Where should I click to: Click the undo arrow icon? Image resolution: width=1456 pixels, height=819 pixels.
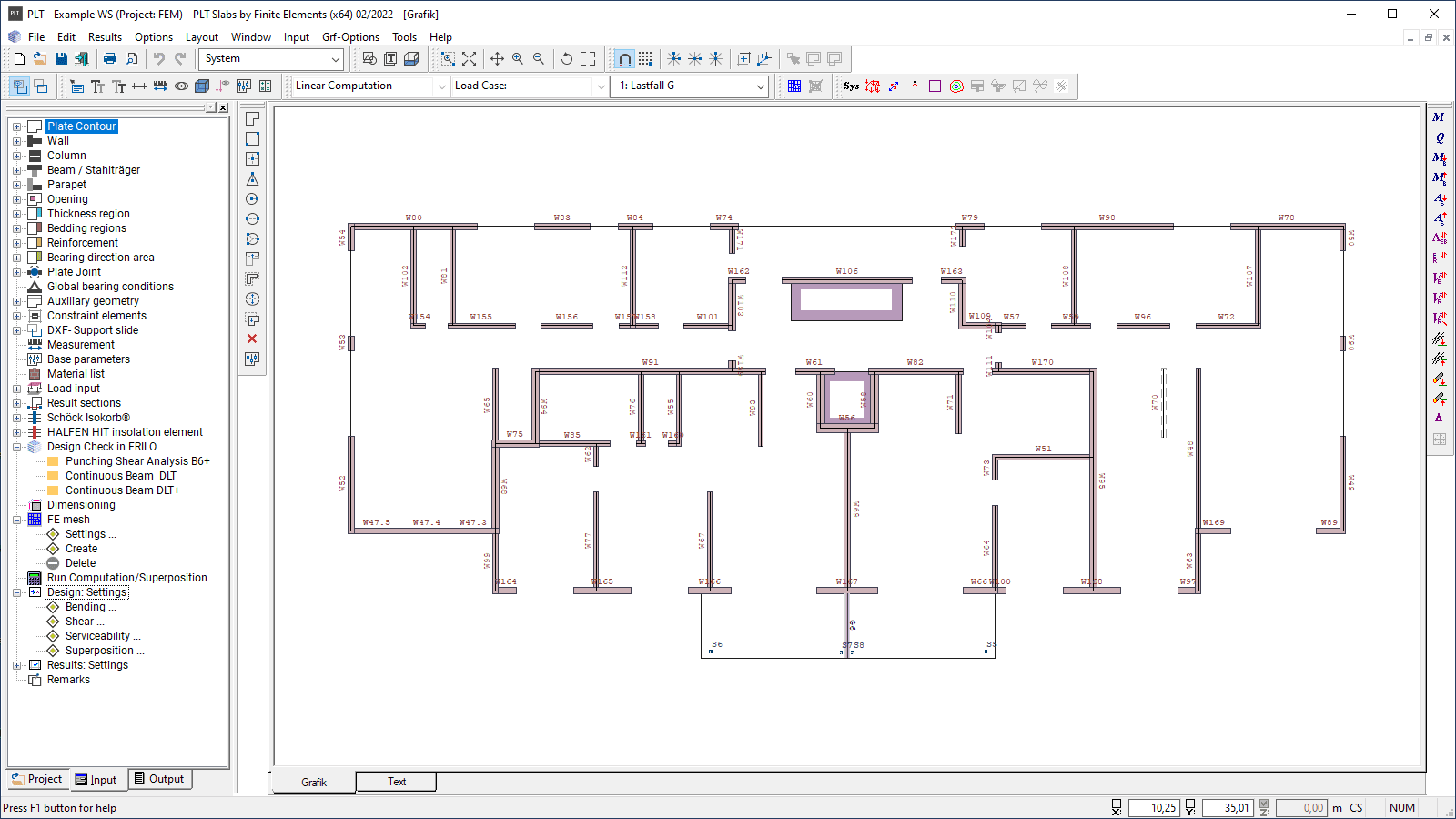point(159,58)
